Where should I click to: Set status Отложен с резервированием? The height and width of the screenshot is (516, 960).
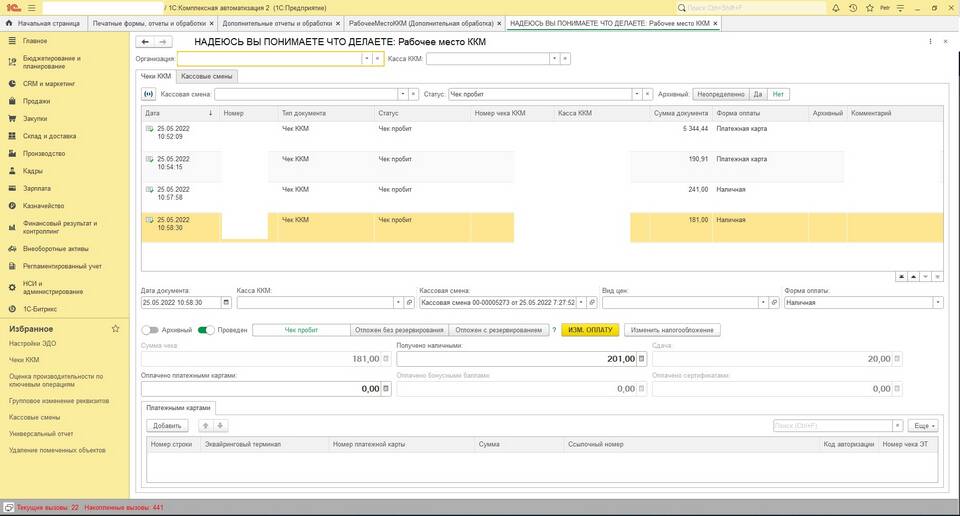pos(498,330)
